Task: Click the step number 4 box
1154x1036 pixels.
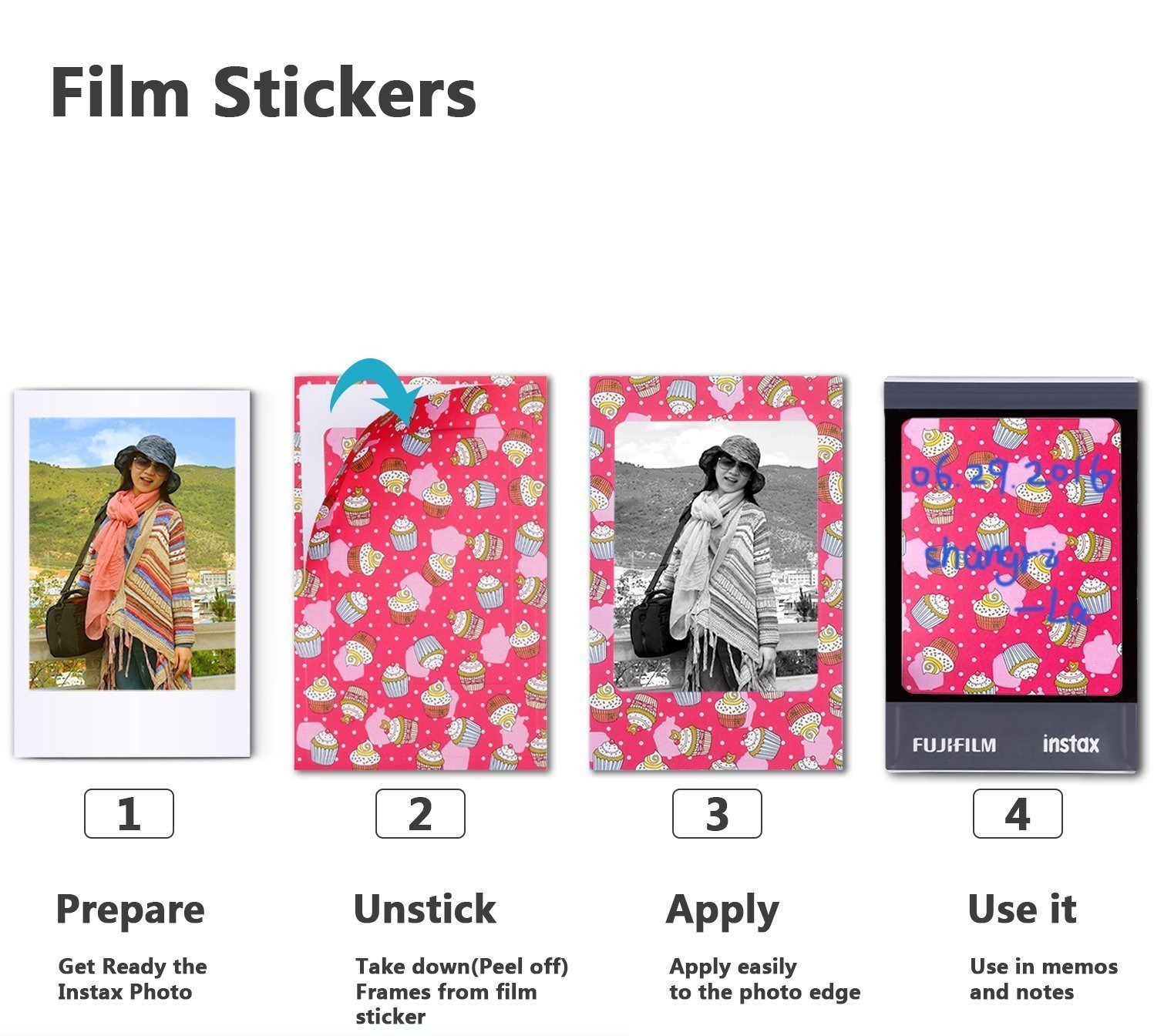Action: [x=1018, y=813]
